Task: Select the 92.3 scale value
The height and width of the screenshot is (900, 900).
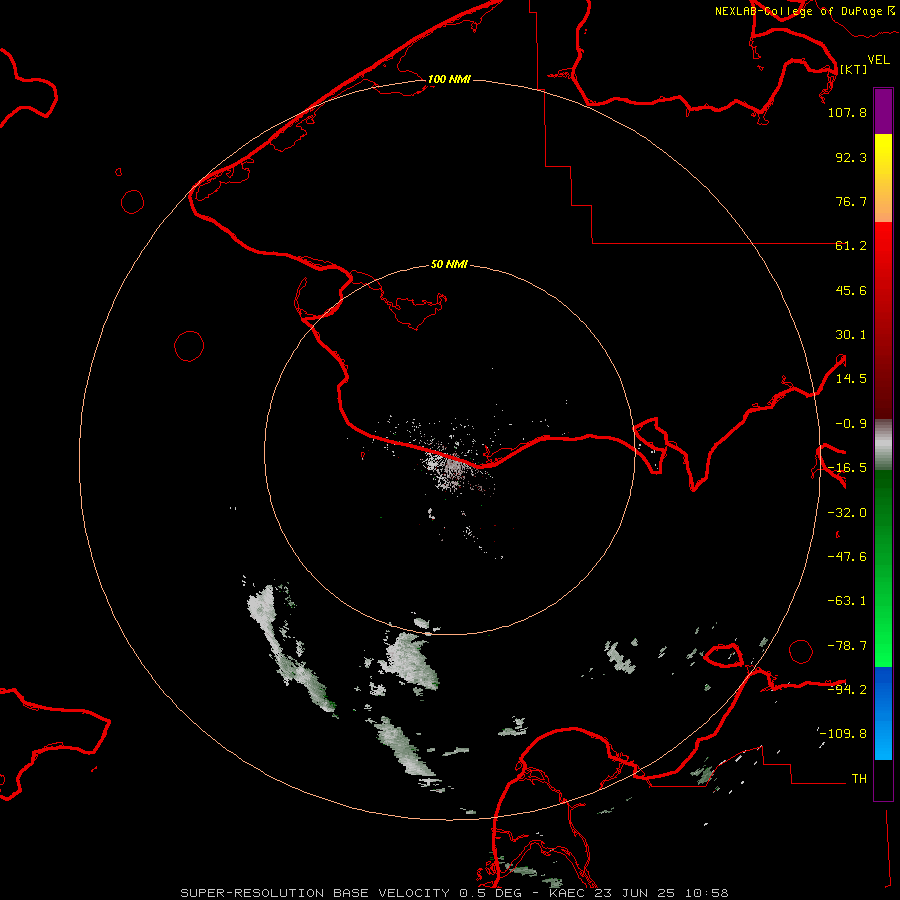Action: point(851,157)
